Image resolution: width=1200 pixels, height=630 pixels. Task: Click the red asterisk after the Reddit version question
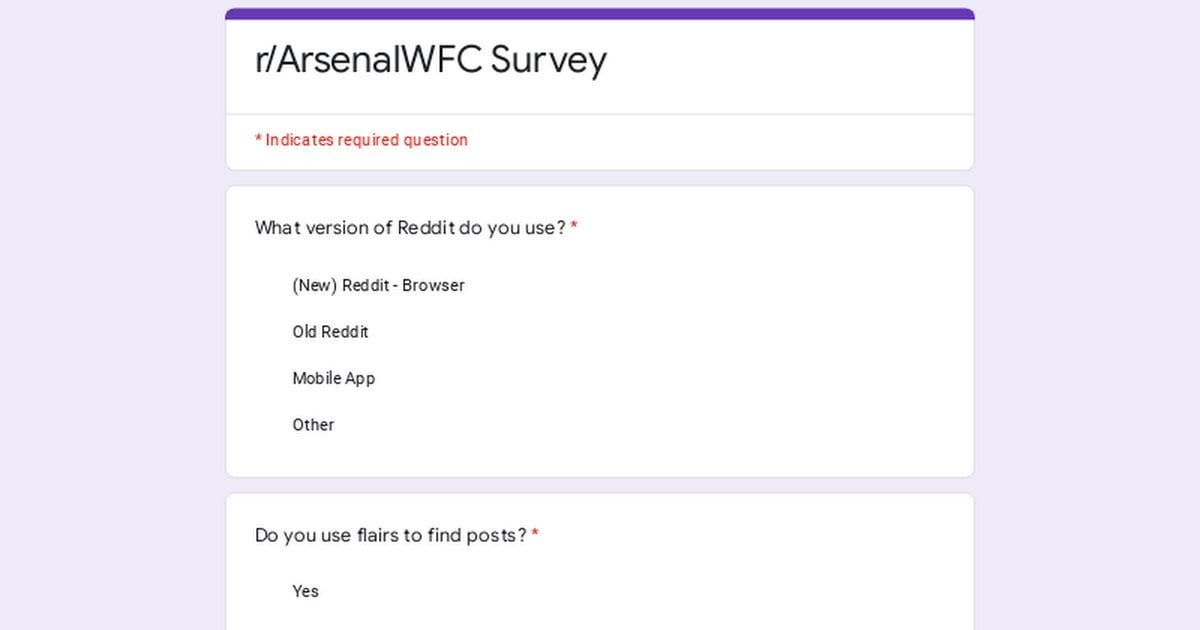pyautogui.click(x=574, y=227)
